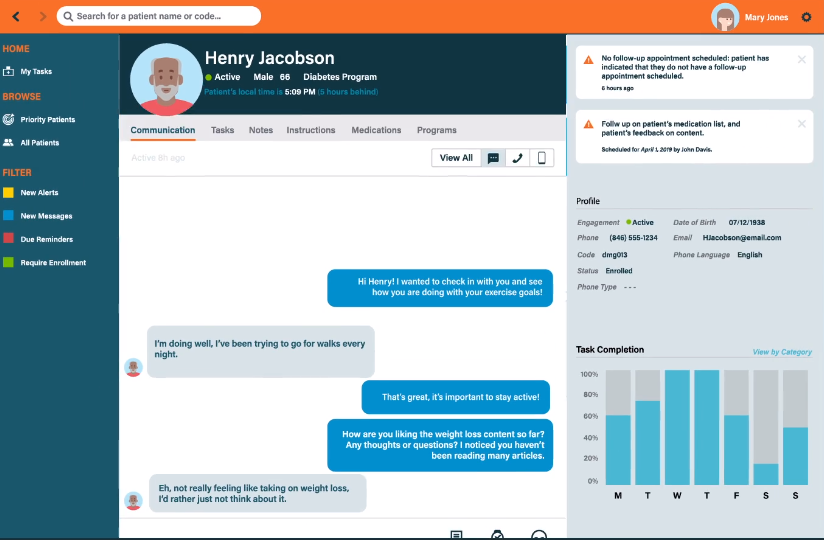Toggle the New Messages filter
The image size is (824, 540).
pyautogui.click(x=9, y=216)
